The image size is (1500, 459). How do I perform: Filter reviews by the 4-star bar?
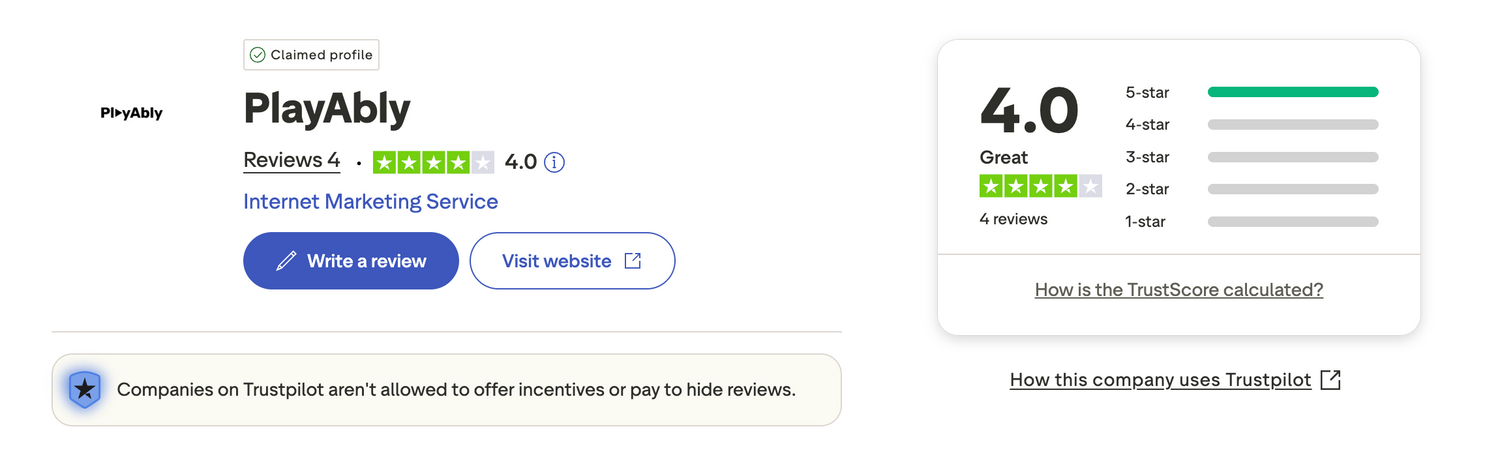tap(1292, 125)
